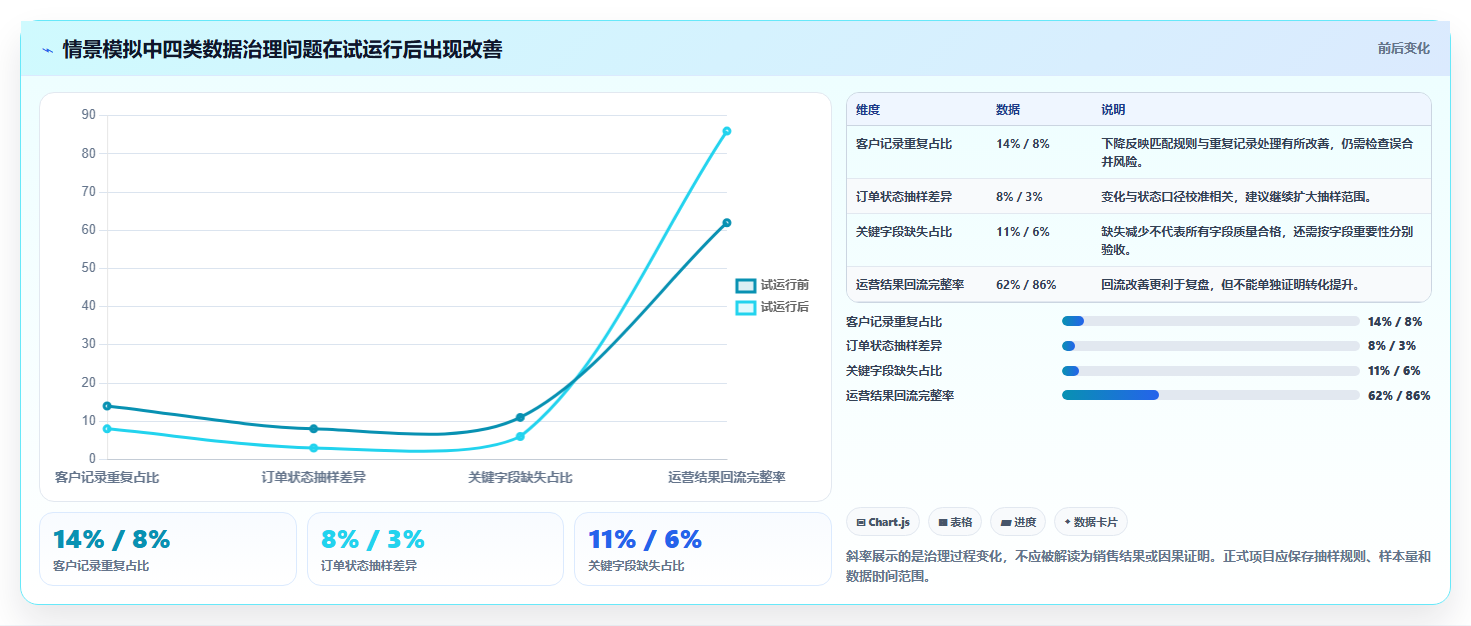Click the 11% / 6% data card

703,549
